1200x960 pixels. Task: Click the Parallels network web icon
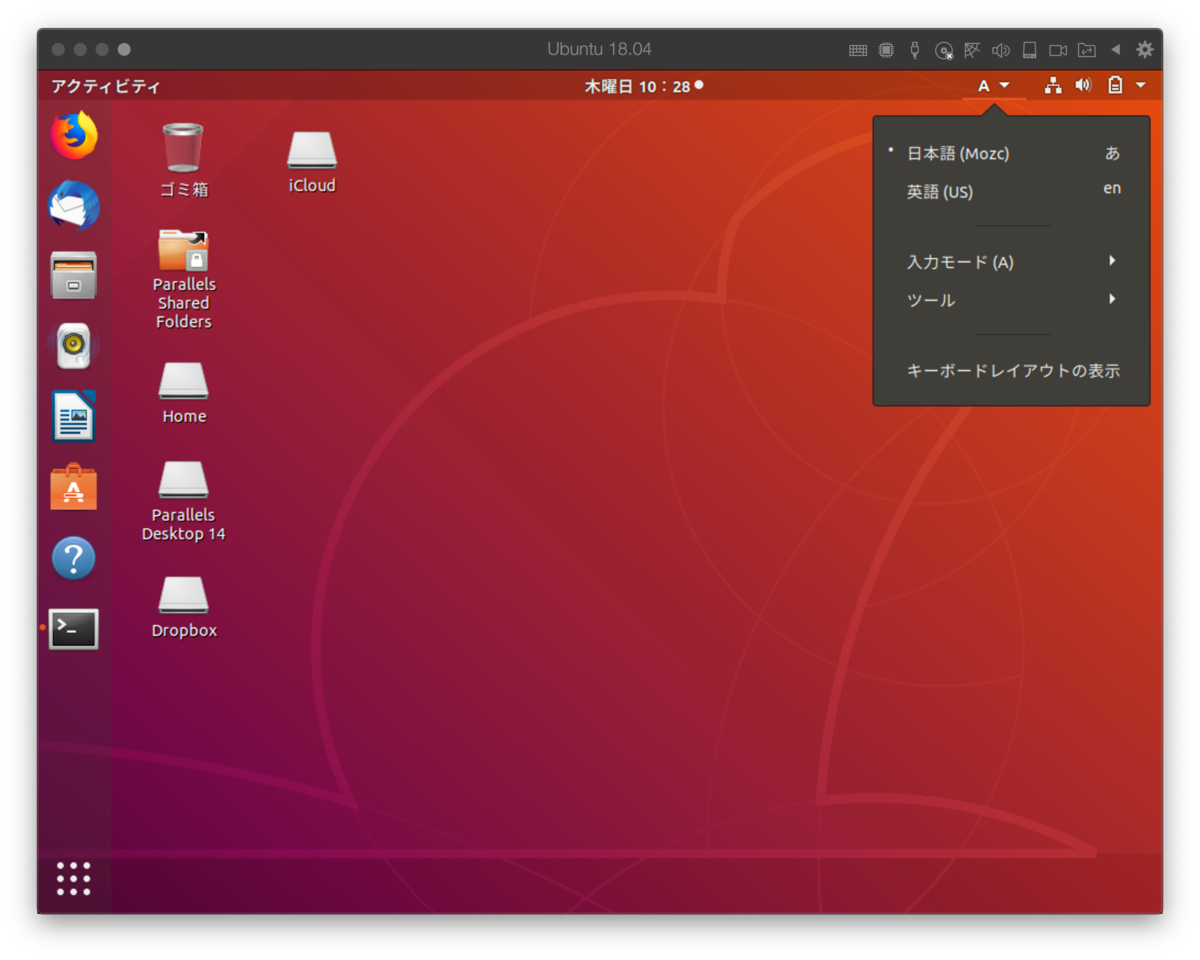pyautogui.click(x=972, y=50)
